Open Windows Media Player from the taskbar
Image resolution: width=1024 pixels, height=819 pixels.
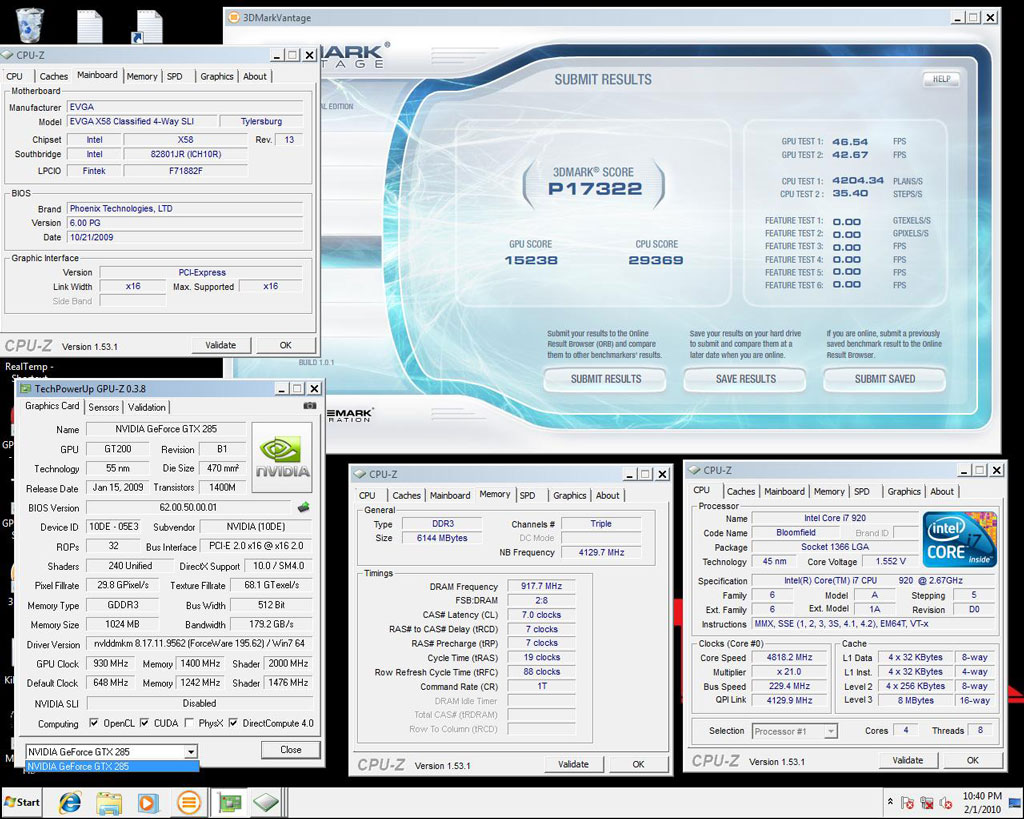pyautogui.click(x=148, y=802)
